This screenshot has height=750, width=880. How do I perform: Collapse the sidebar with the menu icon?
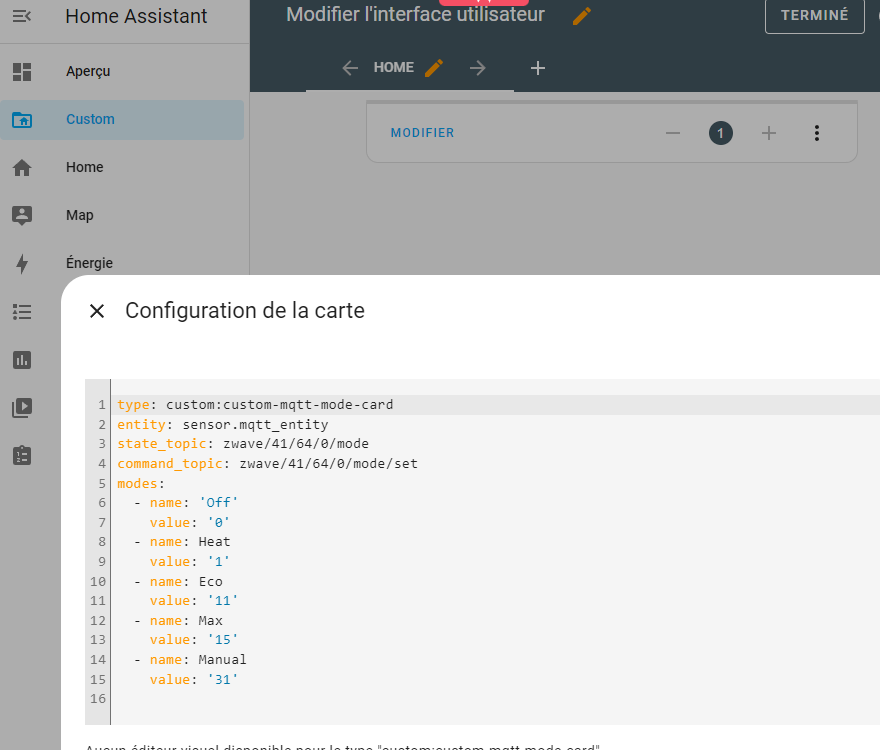point(22,16)
